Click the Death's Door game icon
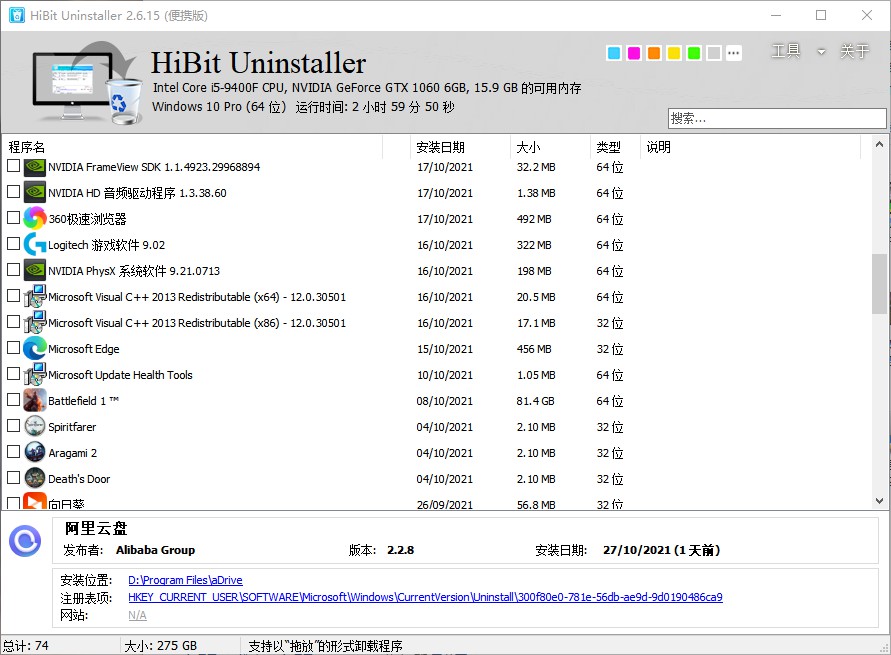Image resolution: width=891 pixels, height=655 pixels. tap(35, 478)
